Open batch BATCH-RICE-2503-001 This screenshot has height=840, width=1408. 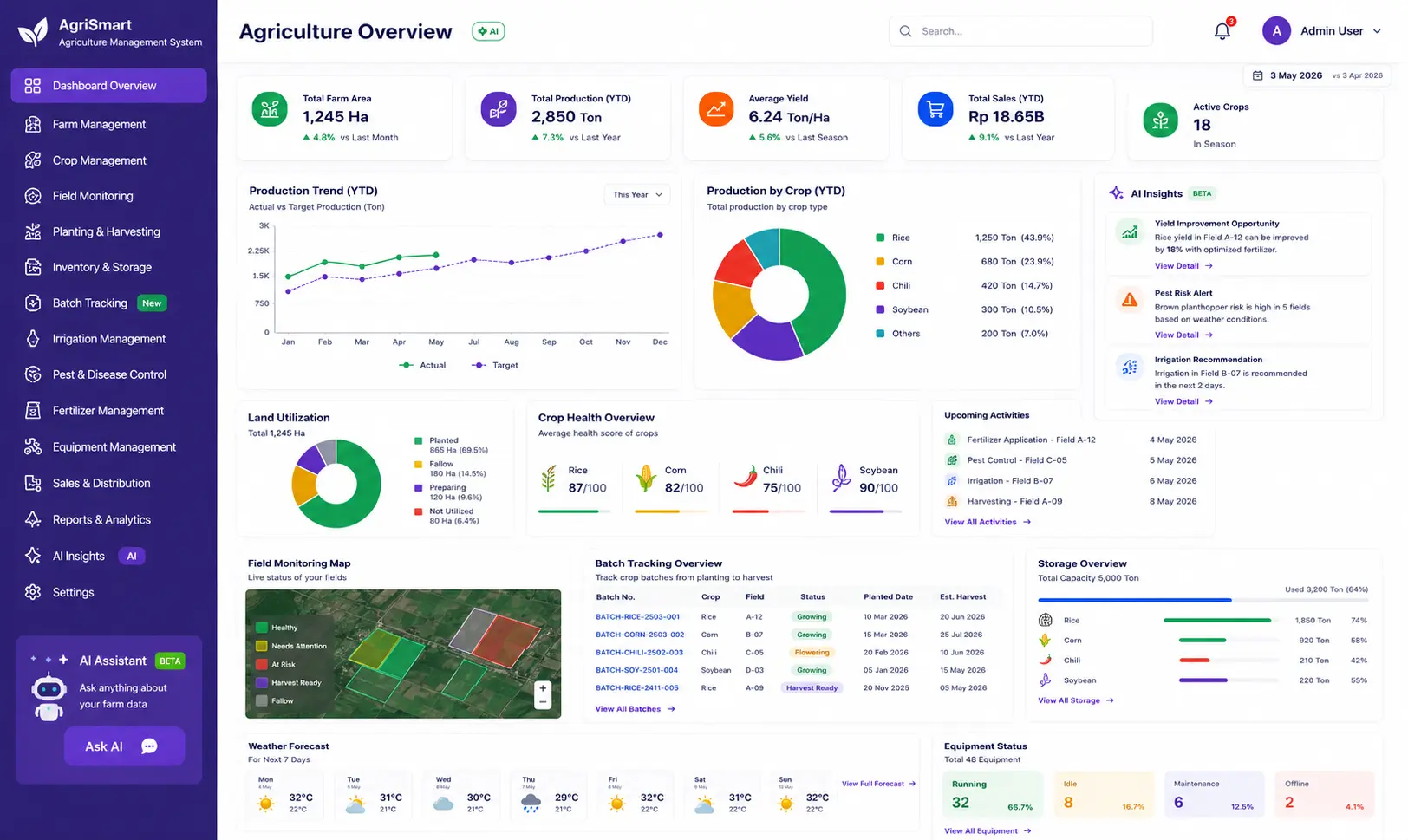click(x=637, y=617)
